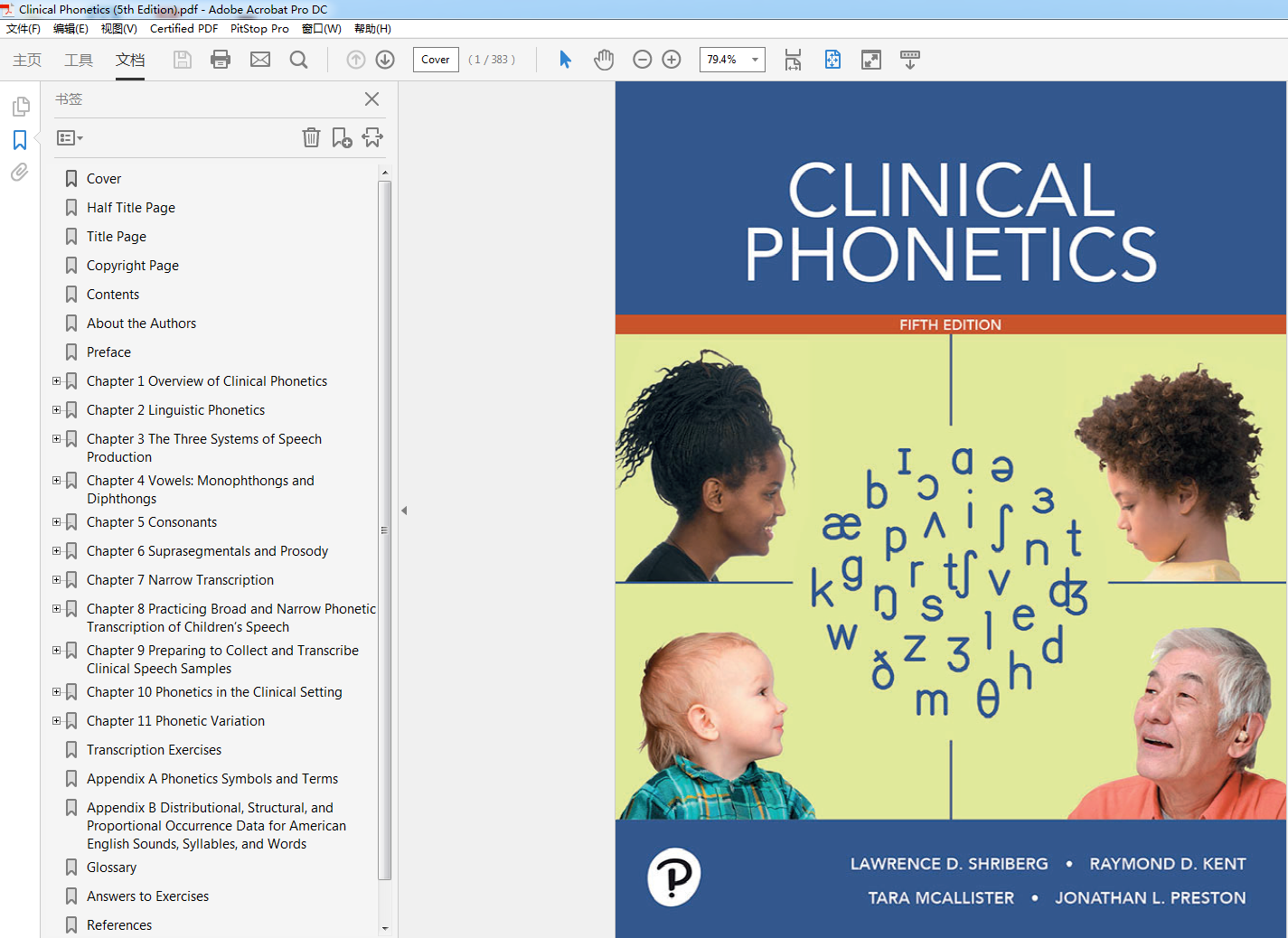Toggle the bookmarks panel icon
Screen dimensions: 1288x938
pos(20,140)
